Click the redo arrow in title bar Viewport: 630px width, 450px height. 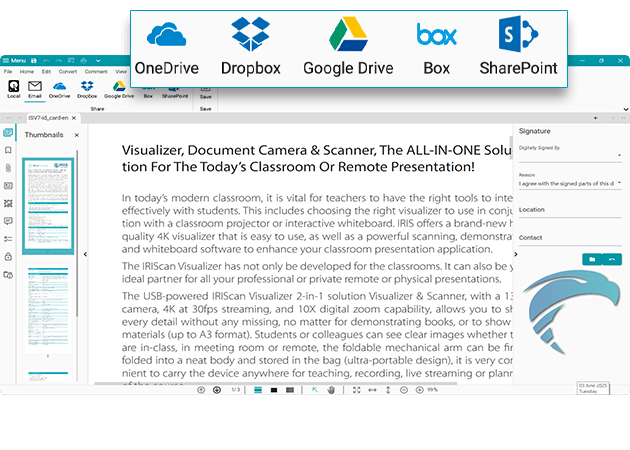point(59,61)
